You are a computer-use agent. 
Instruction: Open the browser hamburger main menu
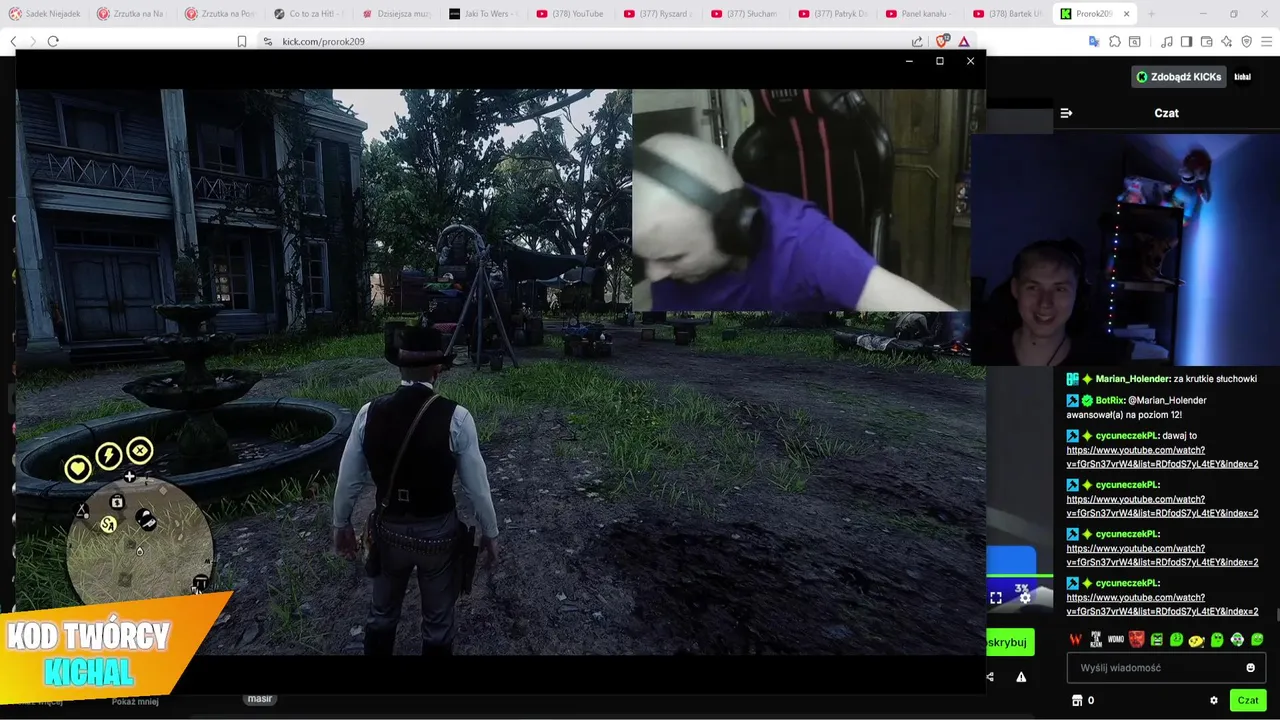1266,41
